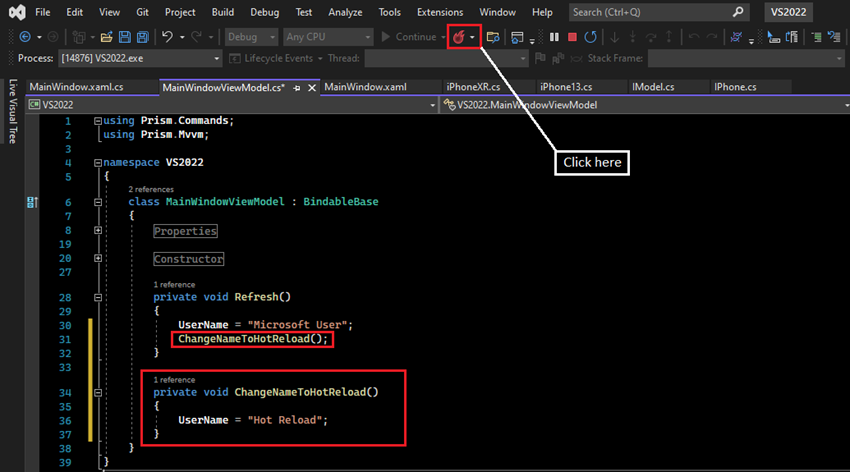
Task: Click the Step Over curved-arrow icon
Action: click(651, 37)
